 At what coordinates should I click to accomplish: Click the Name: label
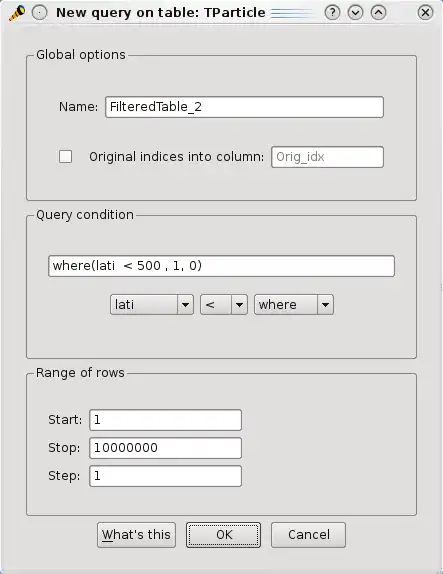(78, 107)
